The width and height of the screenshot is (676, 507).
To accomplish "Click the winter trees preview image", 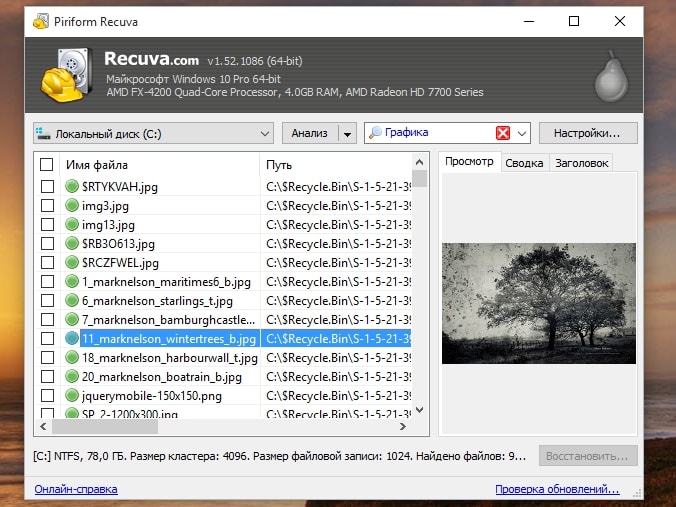I will [538, 304].
